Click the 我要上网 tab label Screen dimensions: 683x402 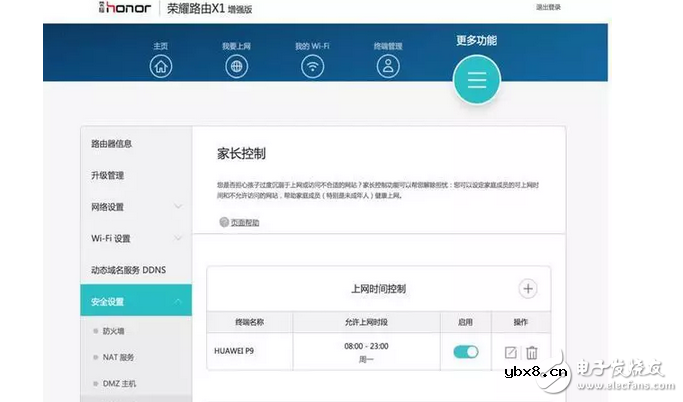point(237,46)
